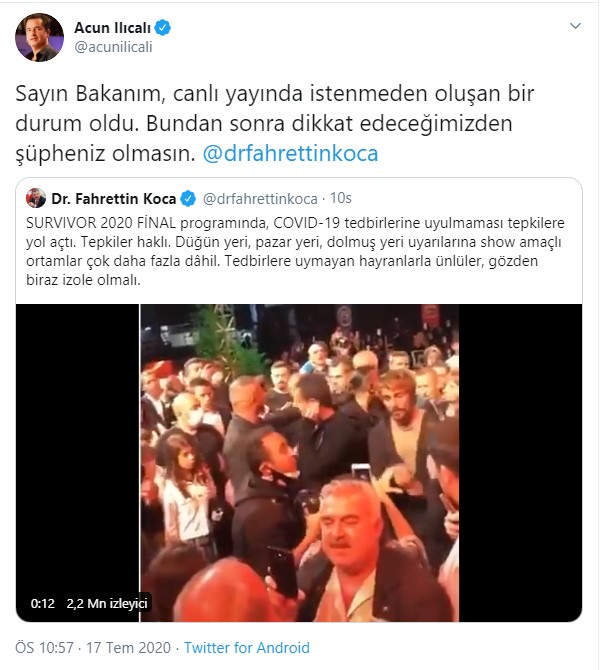Expand the tweet options chevron menu
The width and height of the screenshot is (601, 670).
tap(575, 26)
